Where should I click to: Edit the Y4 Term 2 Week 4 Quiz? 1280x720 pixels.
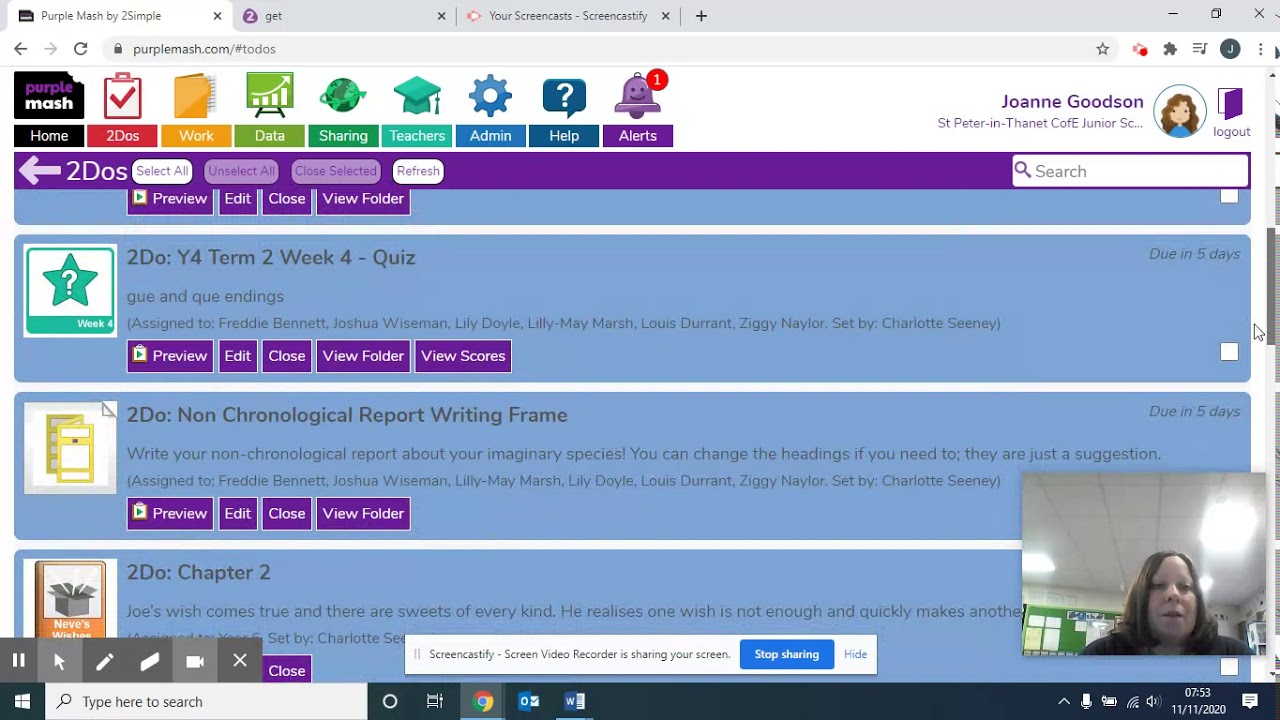click(237, 356)
